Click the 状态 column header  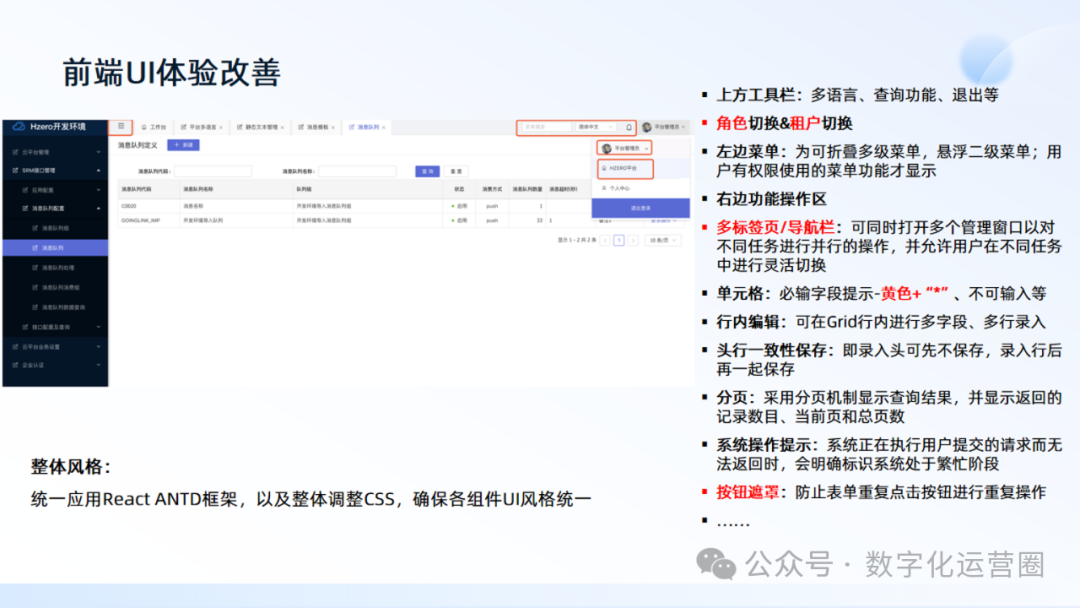coord(459,189)
